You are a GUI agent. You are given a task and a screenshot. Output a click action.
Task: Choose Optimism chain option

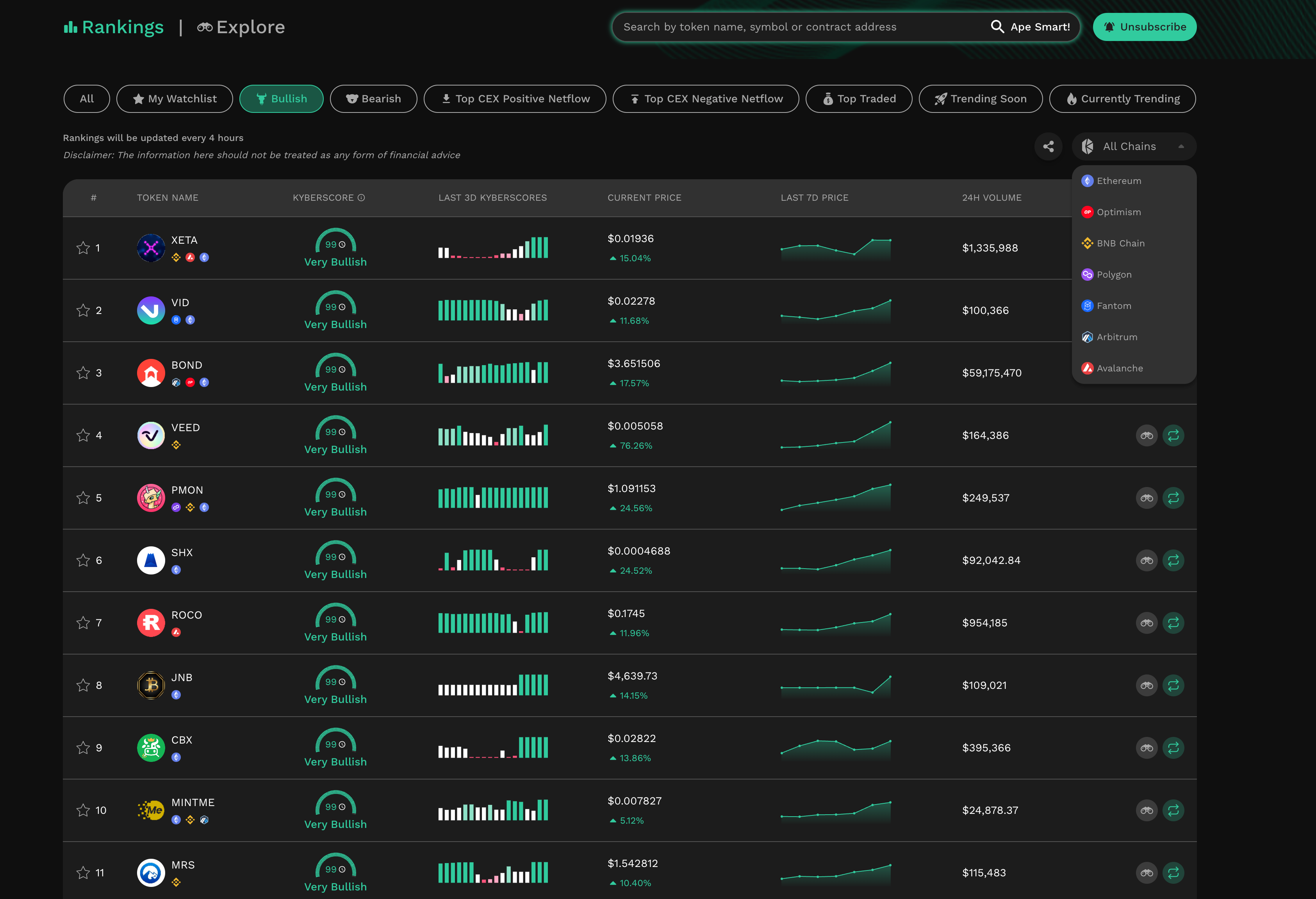1134,212
